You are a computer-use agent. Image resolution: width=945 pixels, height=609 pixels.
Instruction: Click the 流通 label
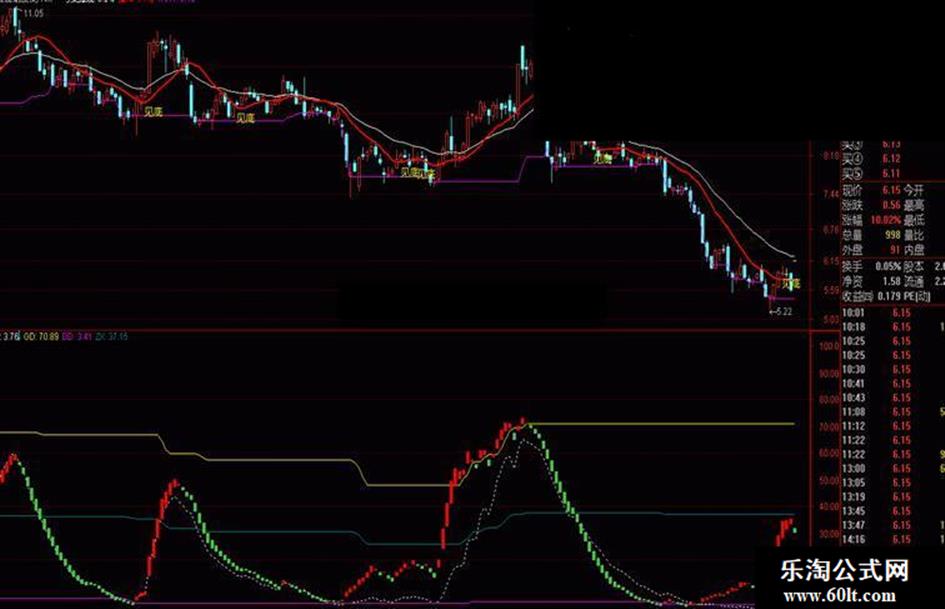click(x=914, y=281)
